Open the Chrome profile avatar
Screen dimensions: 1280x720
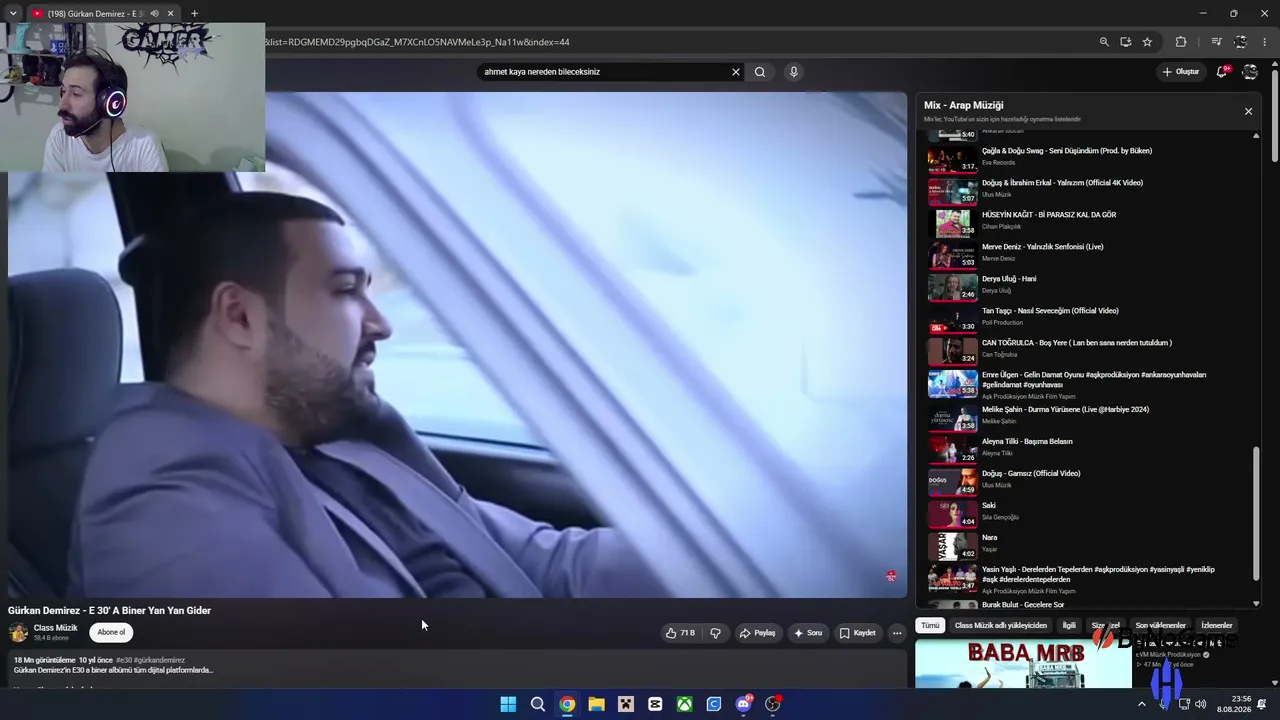click(1241, 42)
